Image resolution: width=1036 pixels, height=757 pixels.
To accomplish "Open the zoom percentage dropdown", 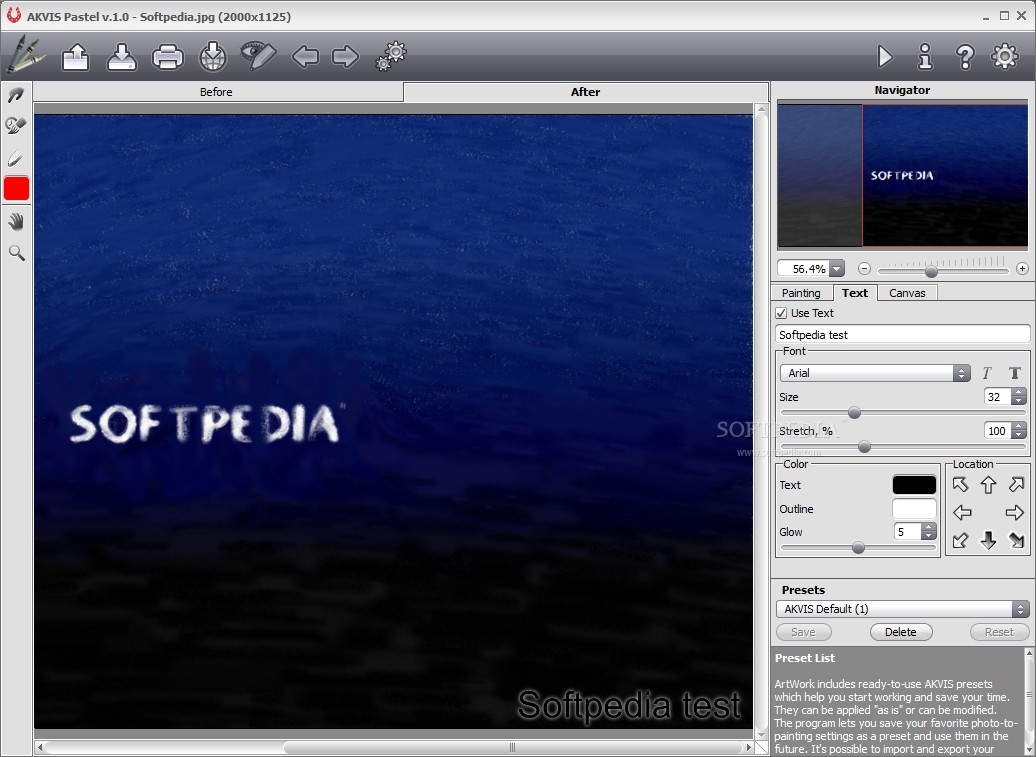I will click(837, 269).
